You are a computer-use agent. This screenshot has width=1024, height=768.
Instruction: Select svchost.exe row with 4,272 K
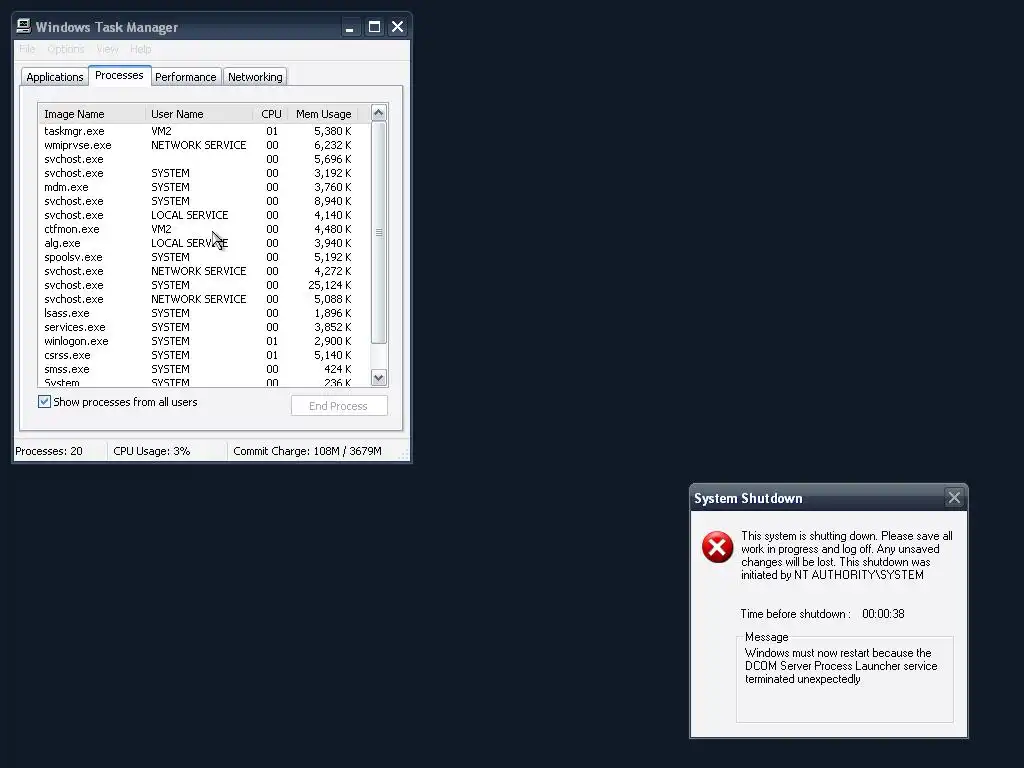204,271
